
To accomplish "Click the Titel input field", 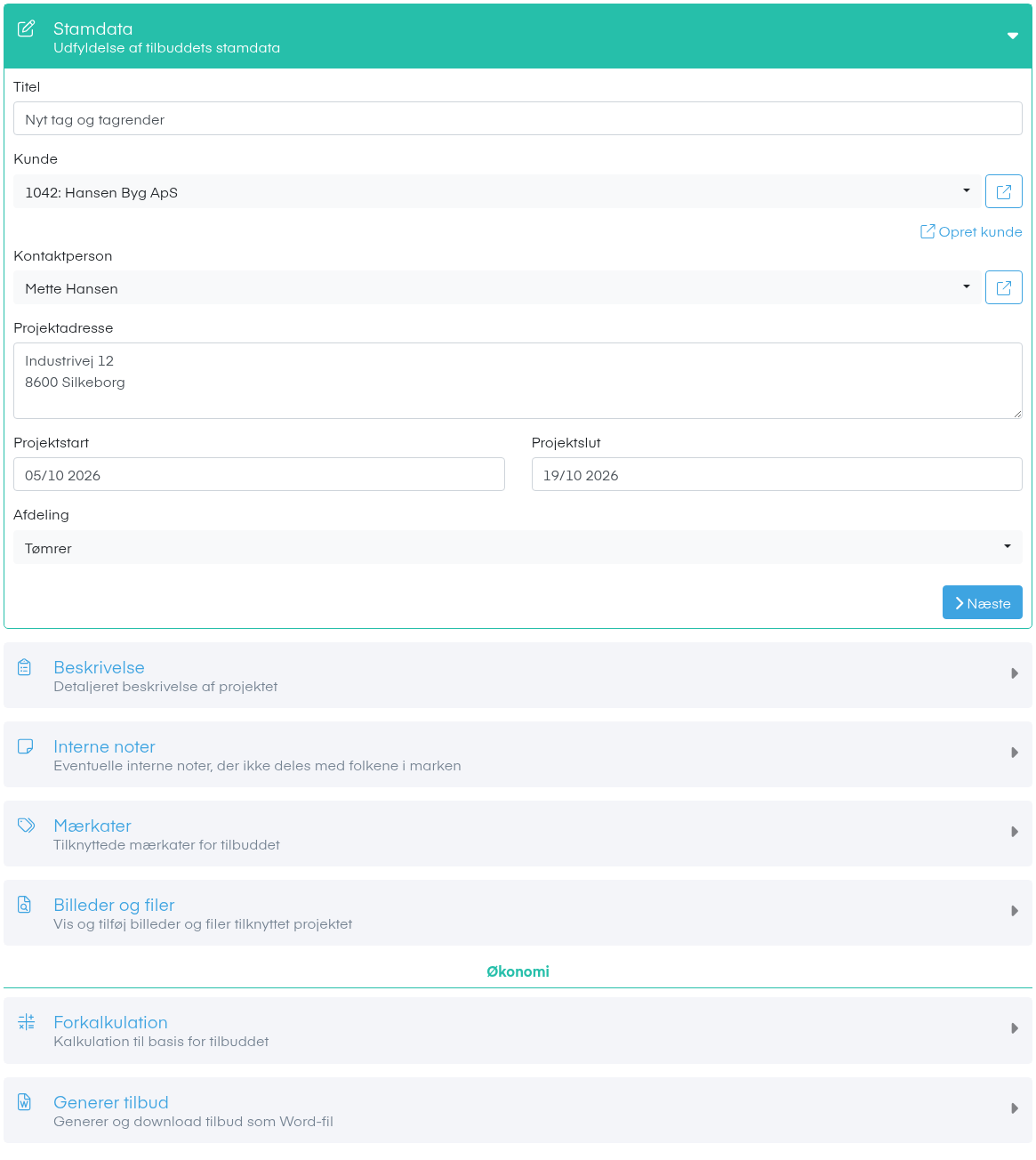I will [x=518, y=118].
